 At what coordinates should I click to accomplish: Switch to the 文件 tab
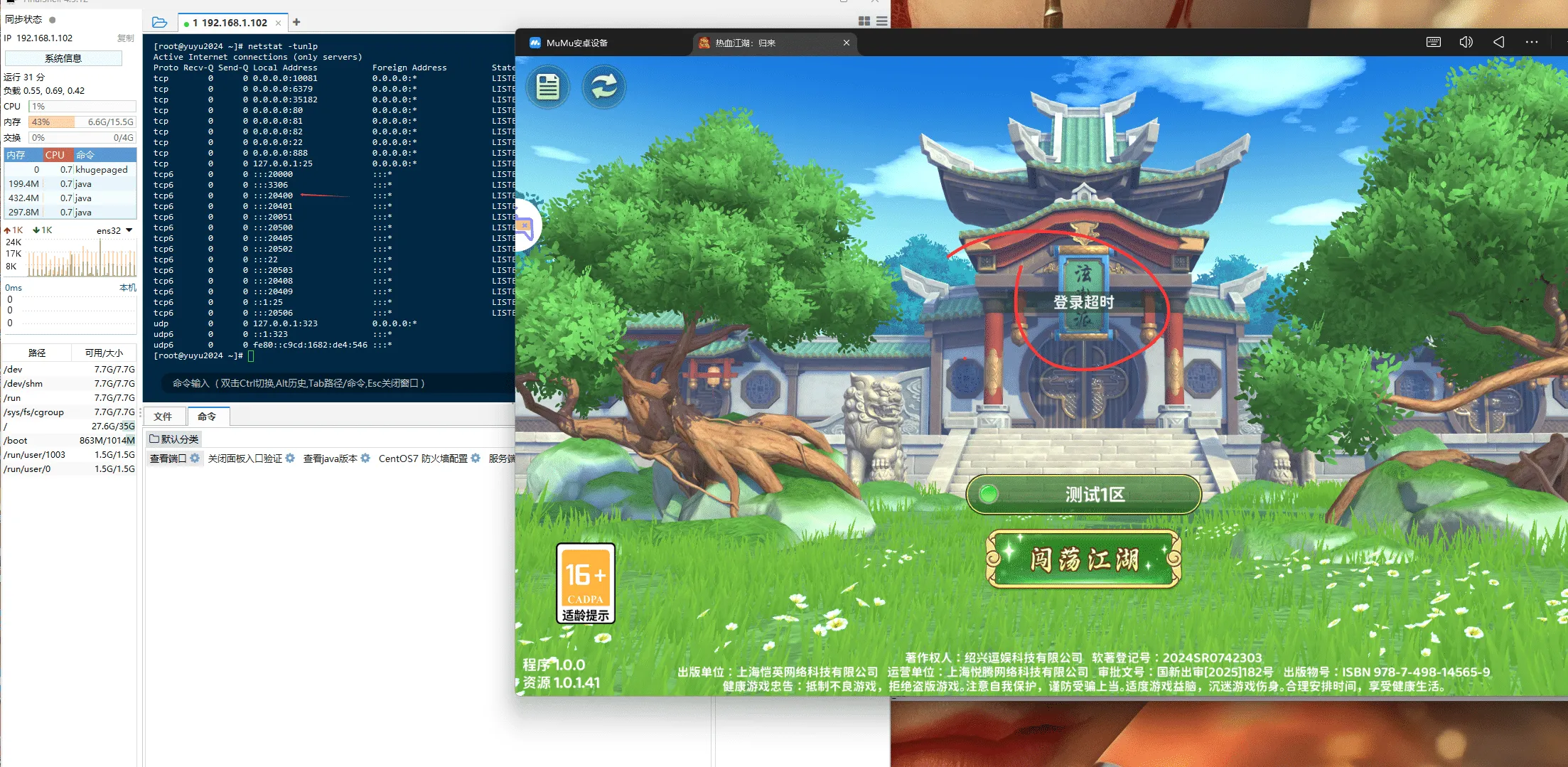click(163, 417)
